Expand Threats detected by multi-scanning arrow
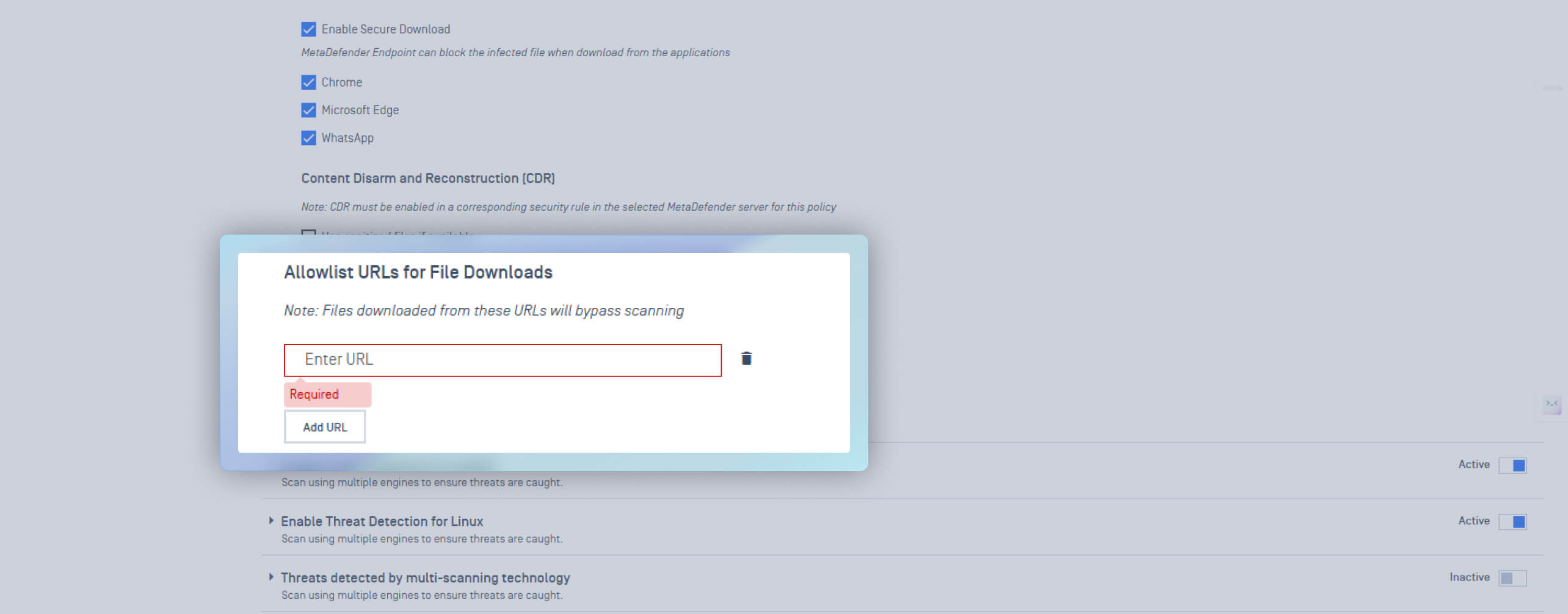 (x=271, y=577)
